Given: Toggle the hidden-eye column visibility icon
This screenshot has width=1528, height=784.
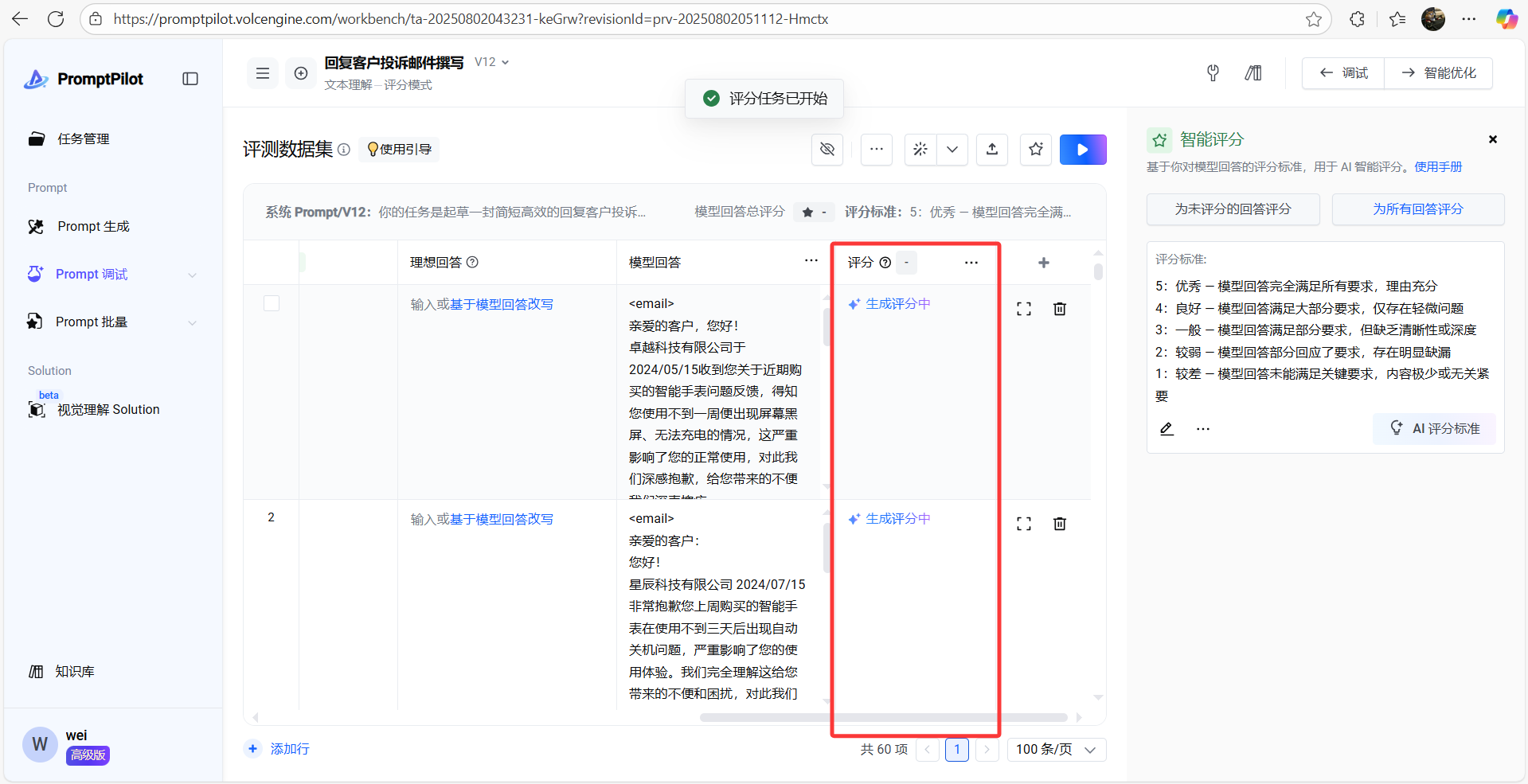Looking at the screenshot, I should pyautogui.click(x=827, y=150).
